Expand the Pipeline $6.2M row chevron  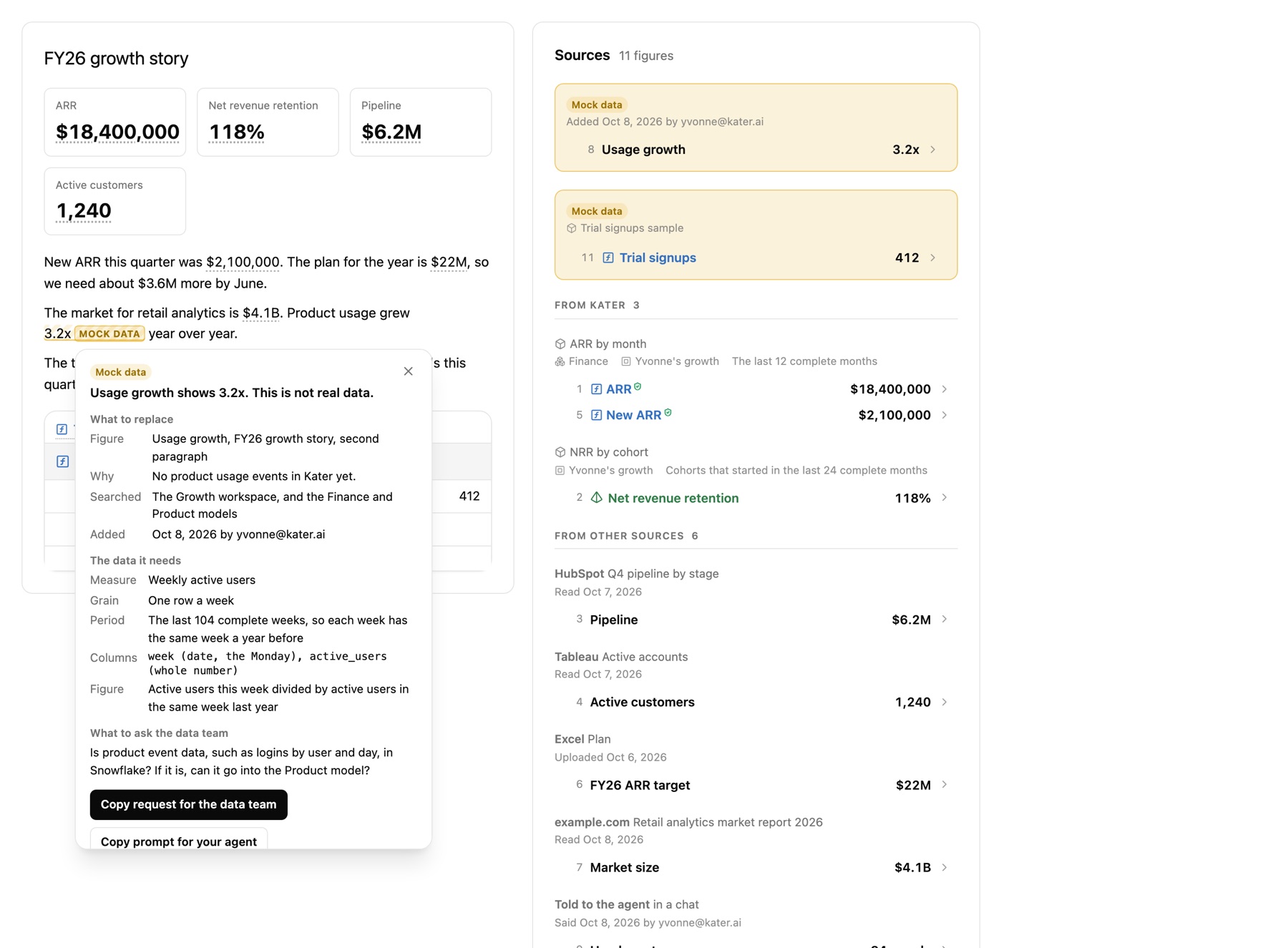pos(945,620)
